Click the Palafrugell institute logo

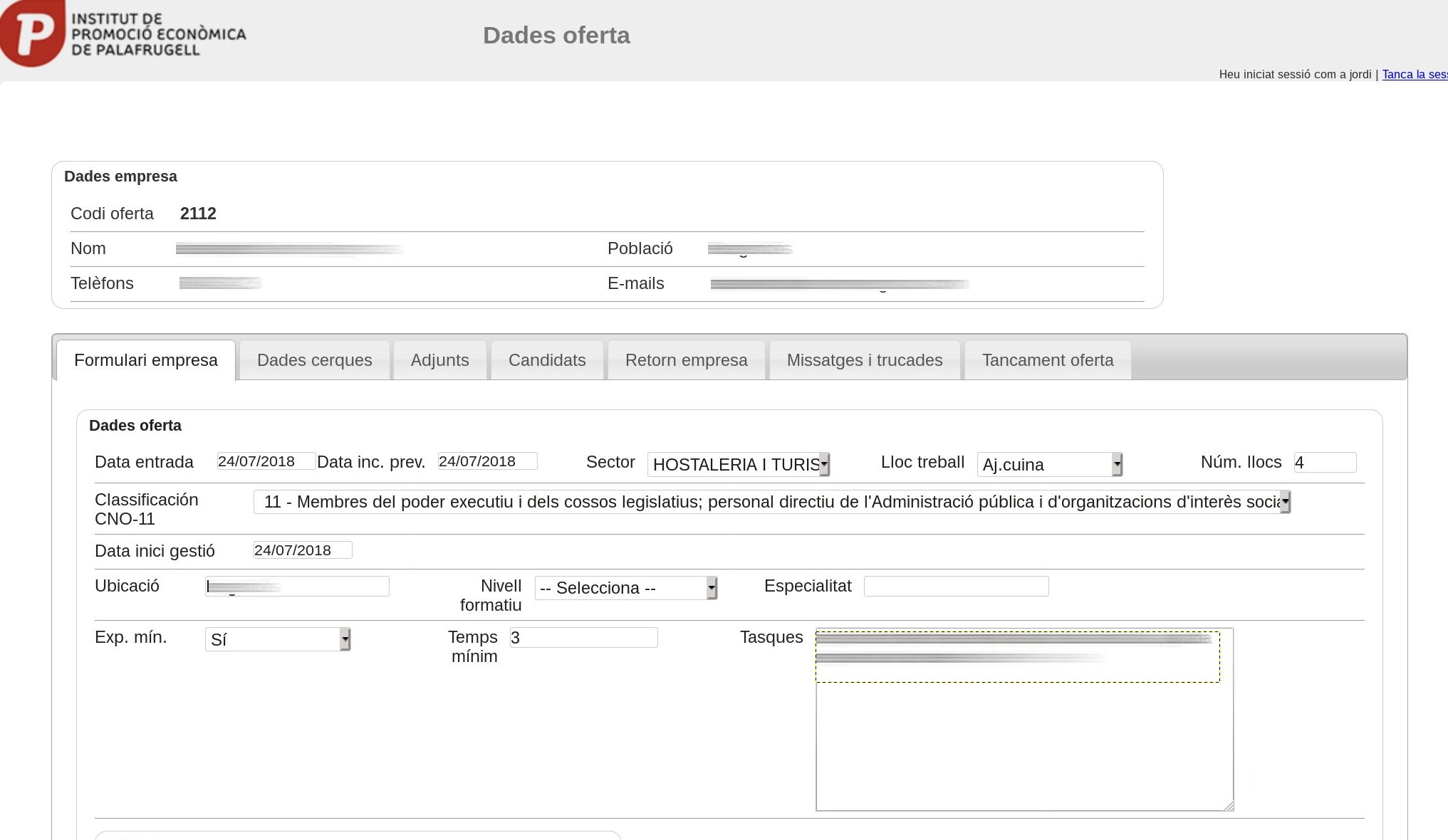point(123,34)
